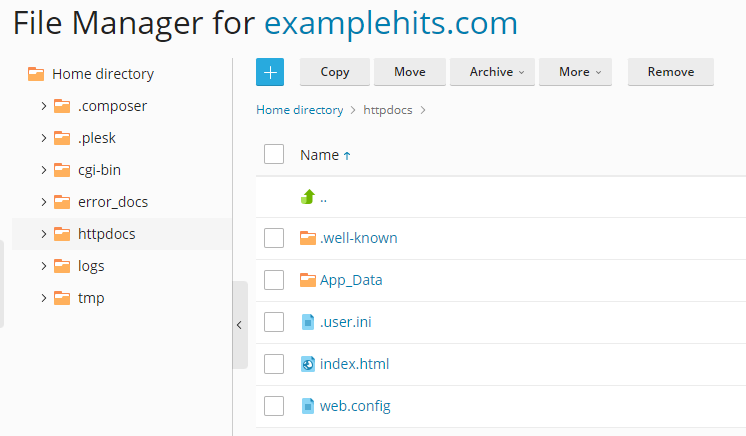Image resolution: width=746 pixels, height=436 pixels.
Task: Select Home directory in the tree
Action: (103, 74)
